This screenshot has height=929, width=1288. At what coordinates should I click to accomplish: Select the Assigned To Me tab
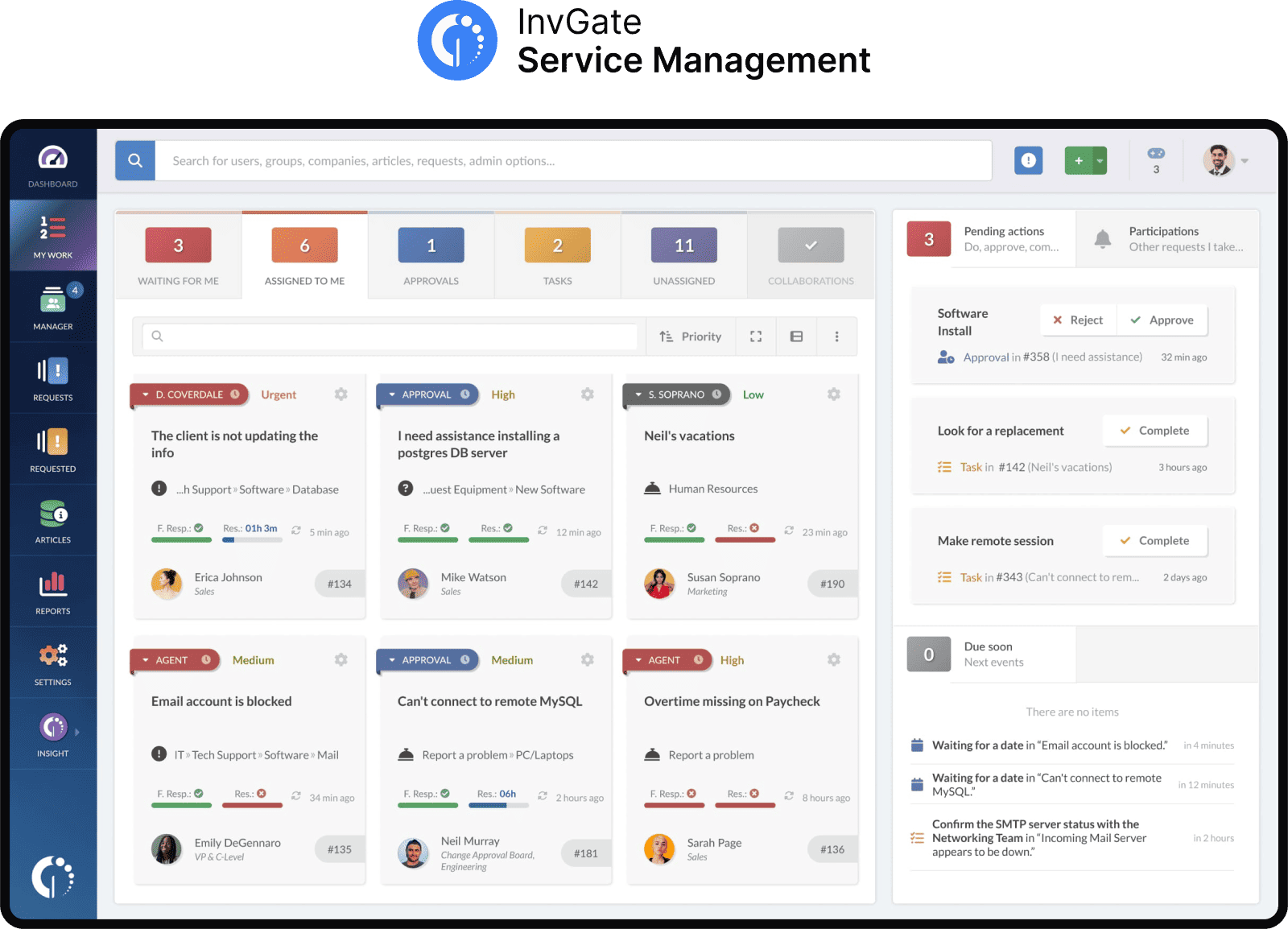(x=304, y=256)
